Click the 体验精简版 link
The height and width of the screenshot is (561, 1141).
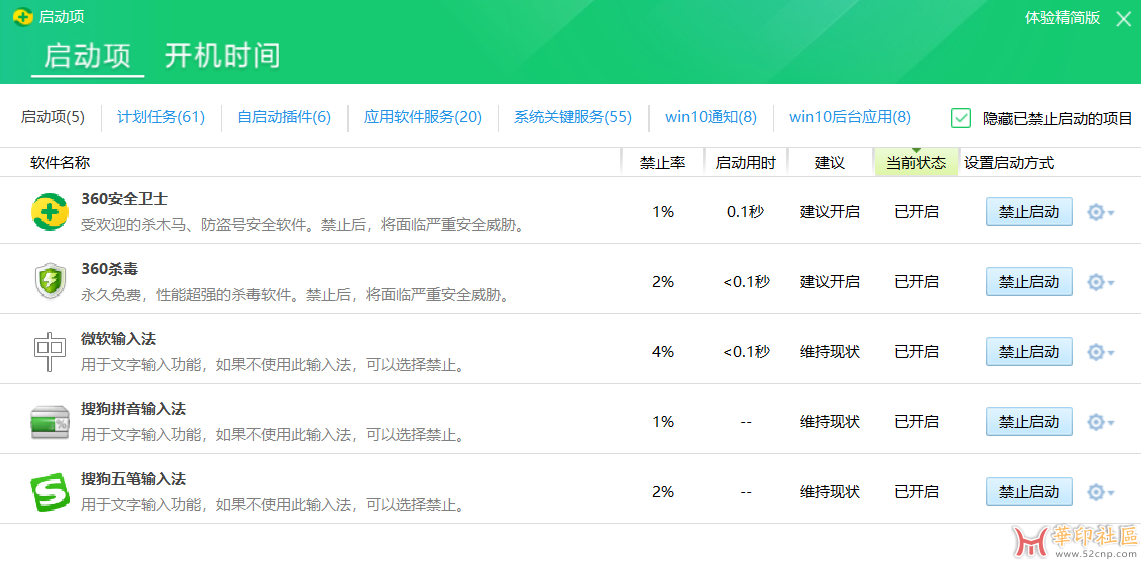(1062, 18)
